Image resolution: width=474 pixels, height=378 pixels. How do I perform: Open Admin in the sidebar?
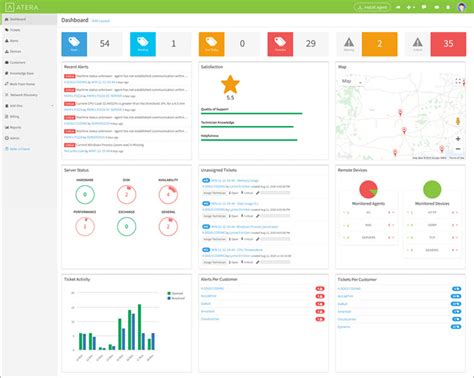pyautogui.click(x=14, y=138)
